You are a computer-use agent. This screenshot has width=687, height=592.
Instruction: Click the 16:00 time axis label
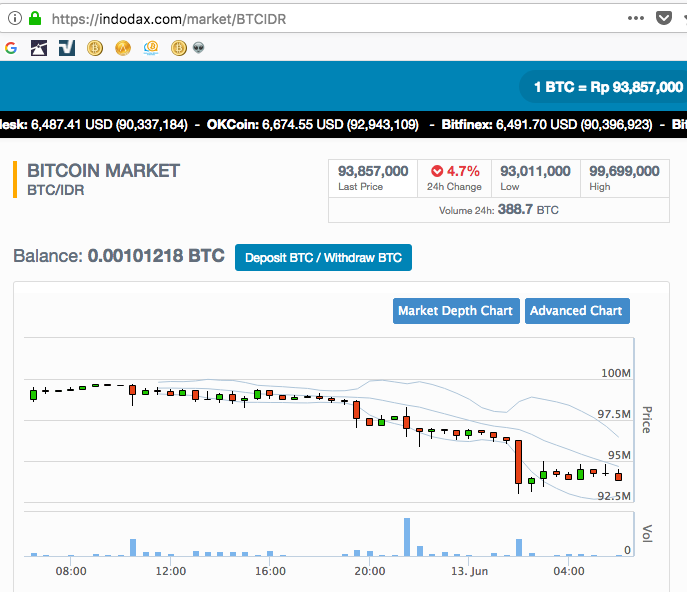pyautogui.click(x=270, y=571)
